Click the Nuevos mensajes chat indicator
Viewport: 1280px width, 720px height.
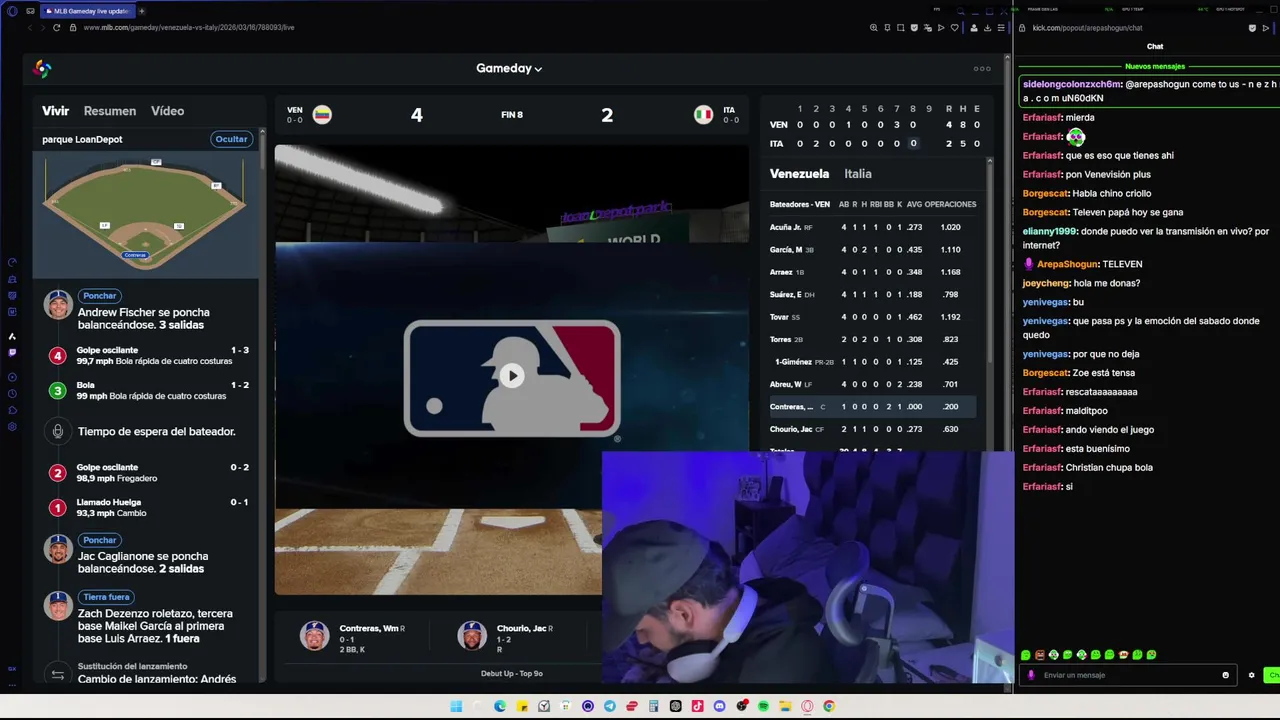point(1154,66)
